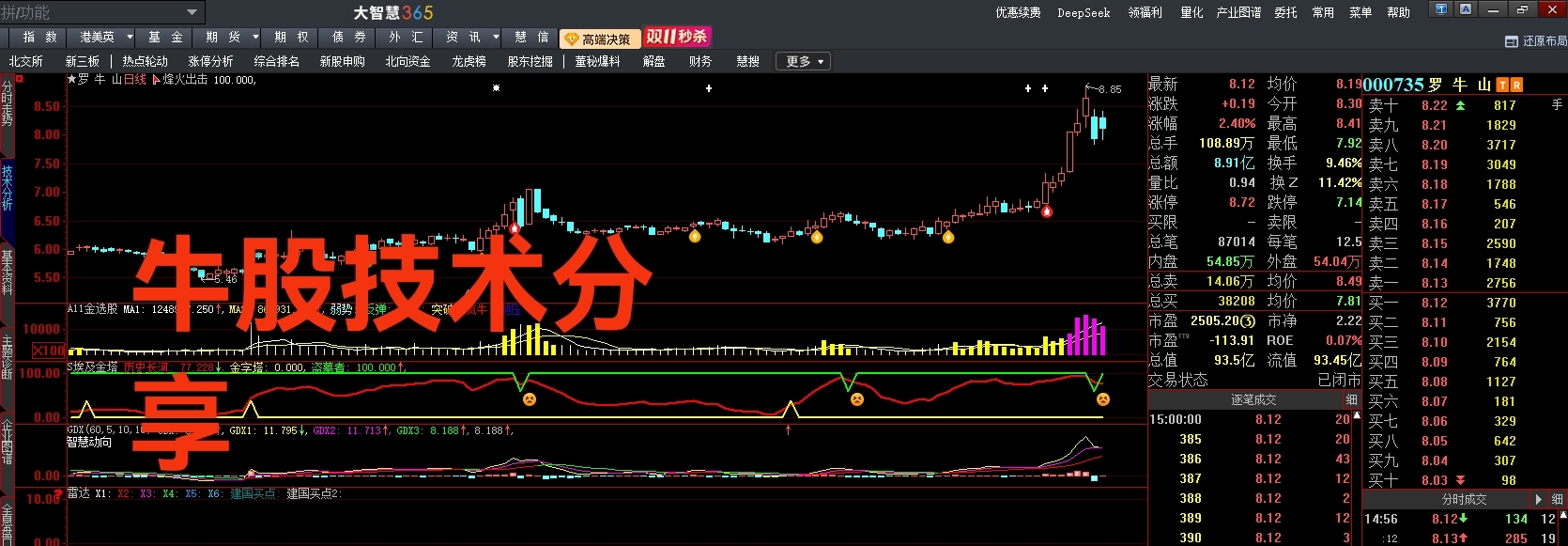Click 财务 shortcut
Screen dimensions: 1568x546
tap(699, 61)
